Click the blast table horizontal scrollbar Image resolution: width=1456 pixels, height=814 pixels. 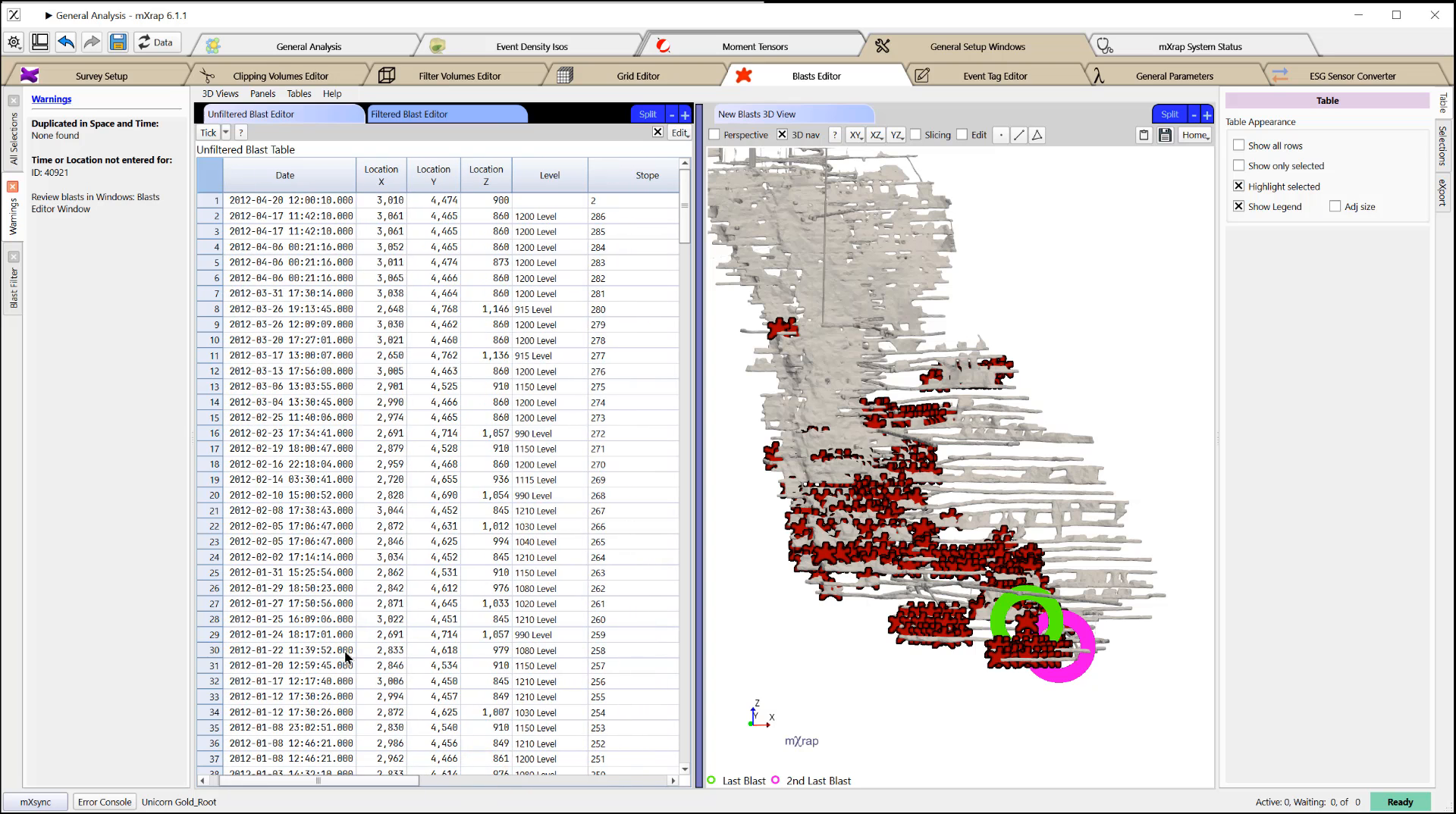[x=318, y=780]
